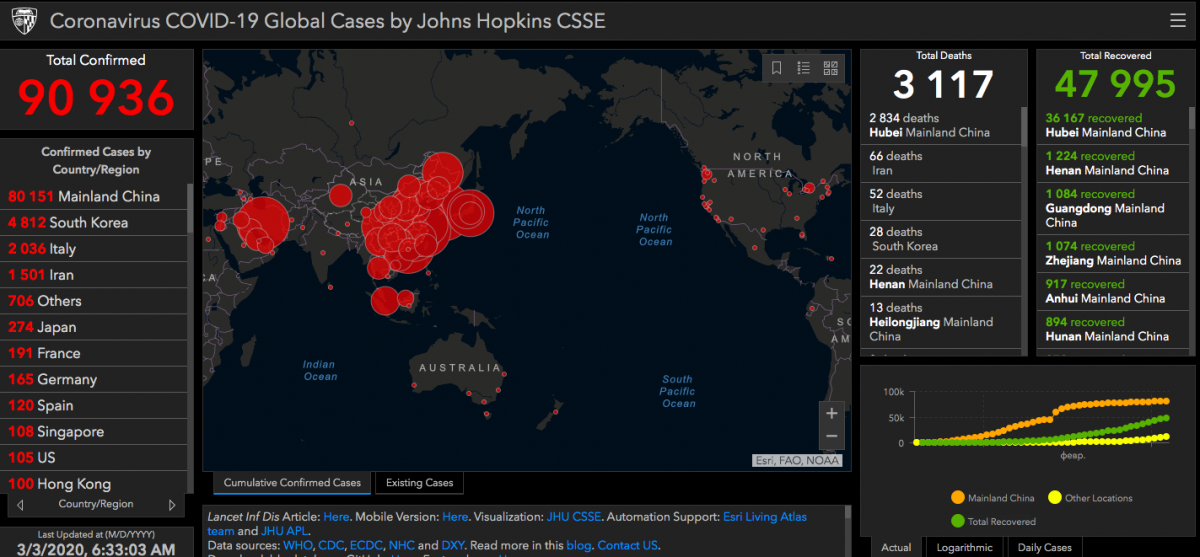
Task: Zoom out on the map with minus button
Action: point(831,437)
